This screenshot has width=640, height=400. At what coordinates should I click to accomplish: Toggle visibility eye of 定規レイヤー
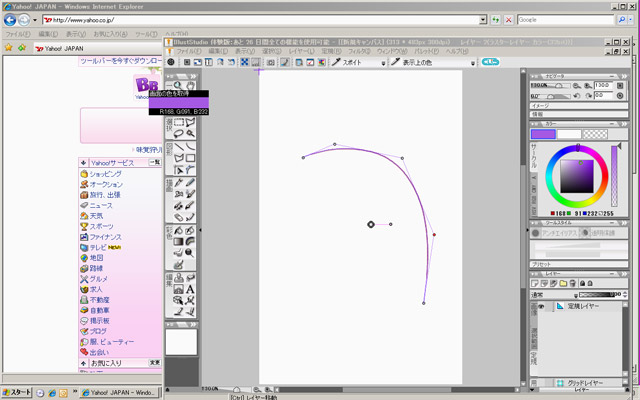[541, 306]
